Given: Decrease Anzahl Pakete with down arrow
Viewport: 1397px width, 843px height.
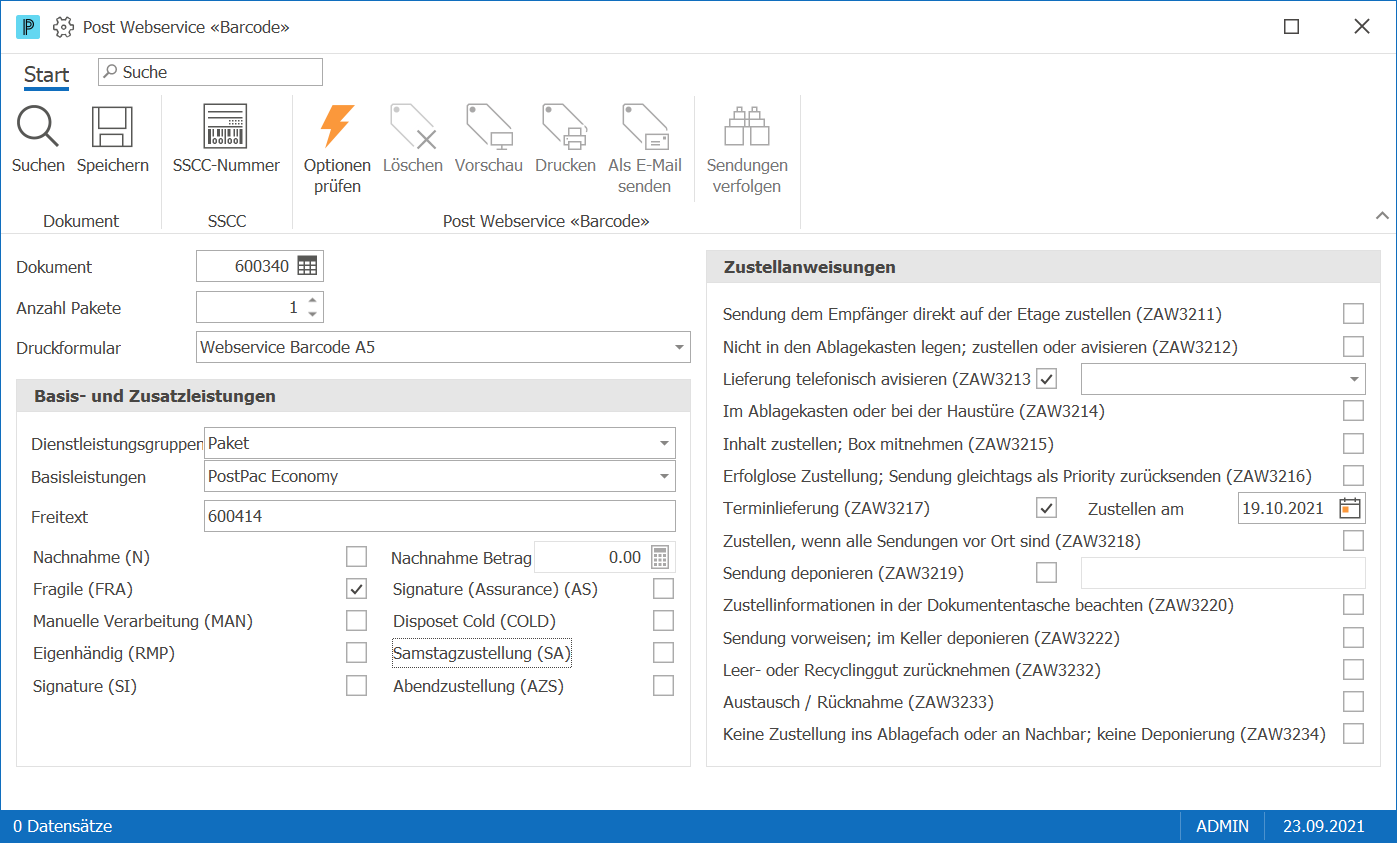Looking at the screenshot, I should (x=313, y=313).
